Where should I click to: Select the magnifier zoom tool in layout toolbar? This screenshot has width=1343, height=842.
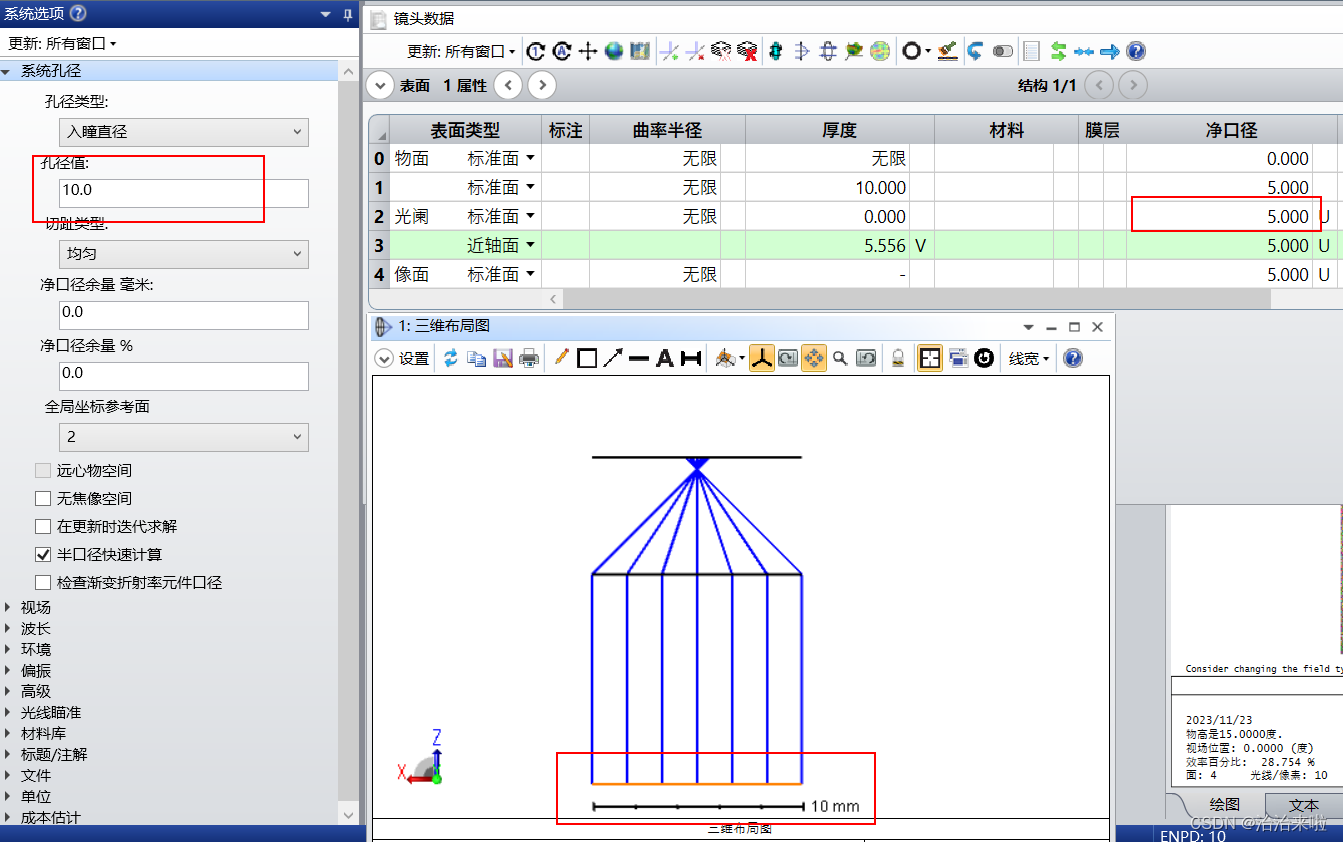[840, 358]
